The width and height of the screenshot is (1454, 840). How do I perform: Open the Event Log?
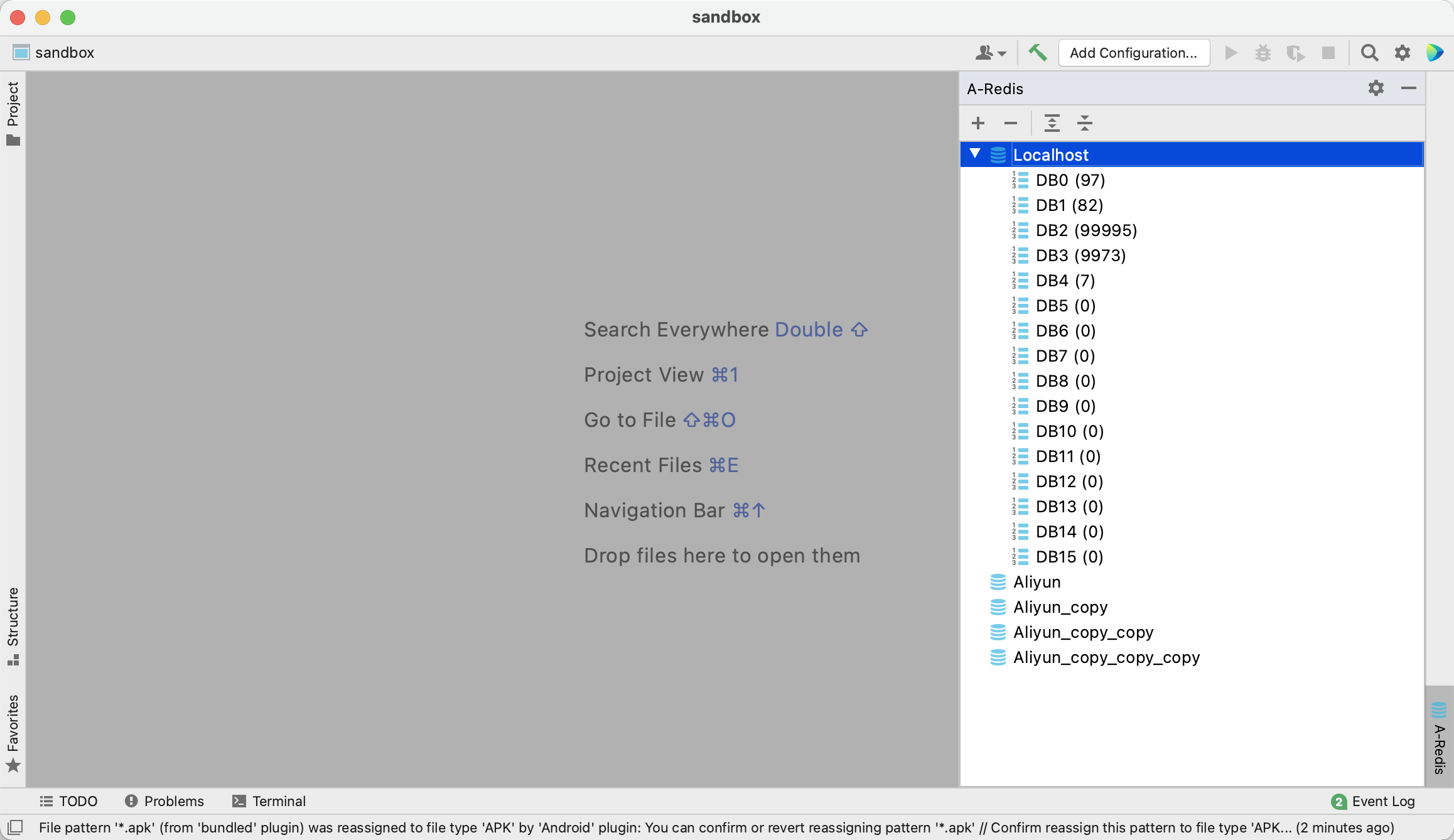[x=1373, y=801]
